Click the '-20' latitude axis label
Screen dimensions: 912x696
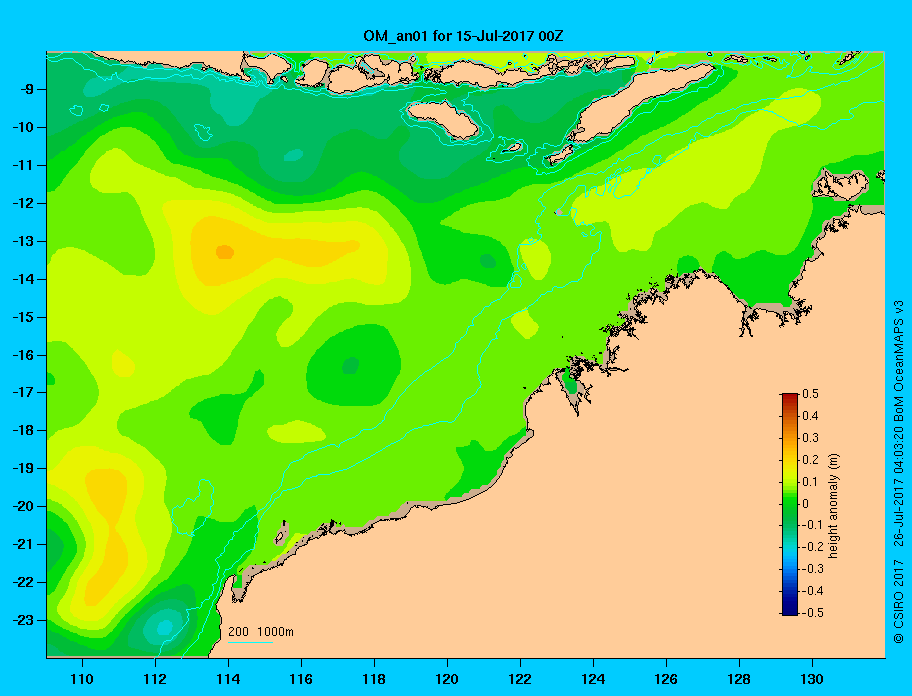tap(23, 506)
